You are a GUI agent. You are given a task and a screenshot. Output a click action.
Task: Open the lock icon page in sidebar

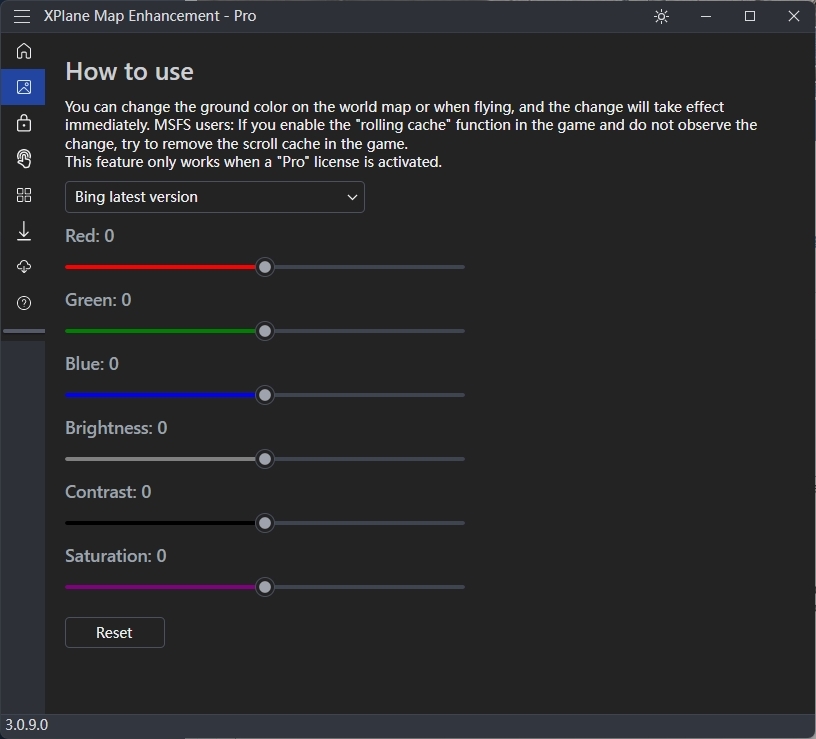pos(24,123)
